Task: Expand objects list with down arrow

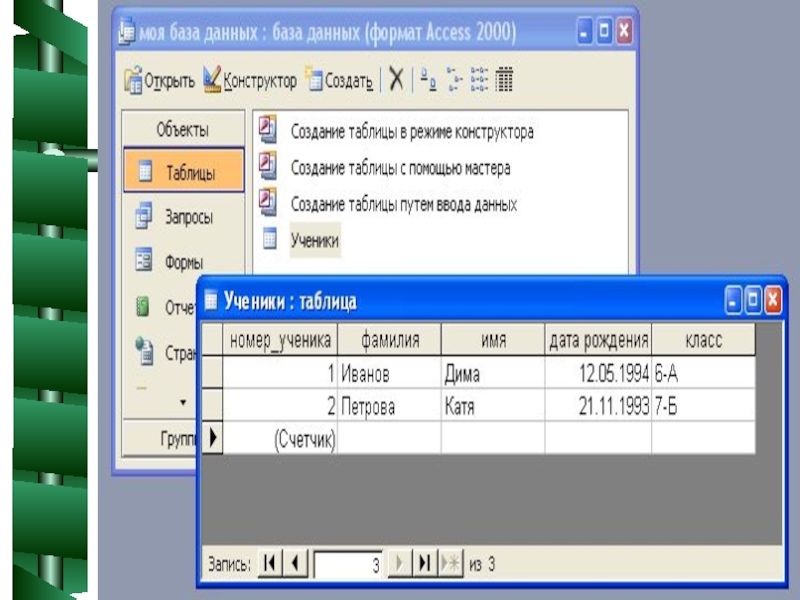Action: click(x=182, y=402)
